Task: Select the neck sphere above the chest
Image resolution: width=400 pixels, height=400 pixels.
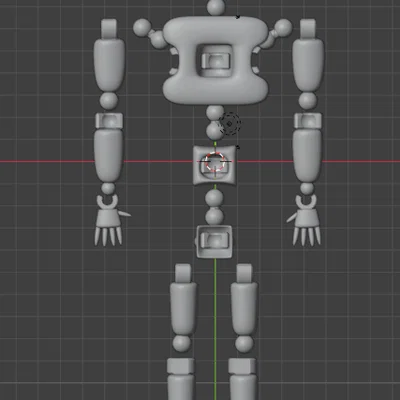Action: pos(216,7)
